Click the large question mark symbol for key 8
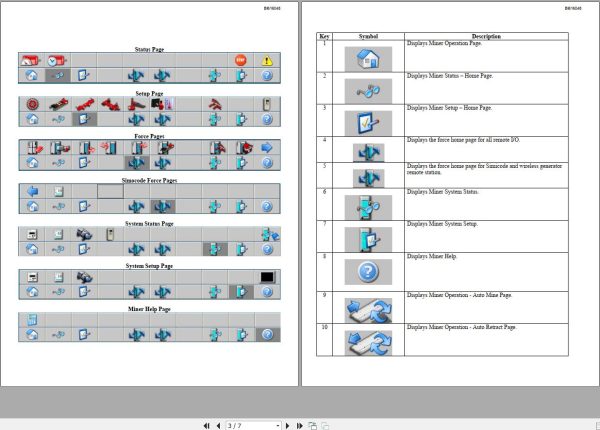 [x=368, y=272]
